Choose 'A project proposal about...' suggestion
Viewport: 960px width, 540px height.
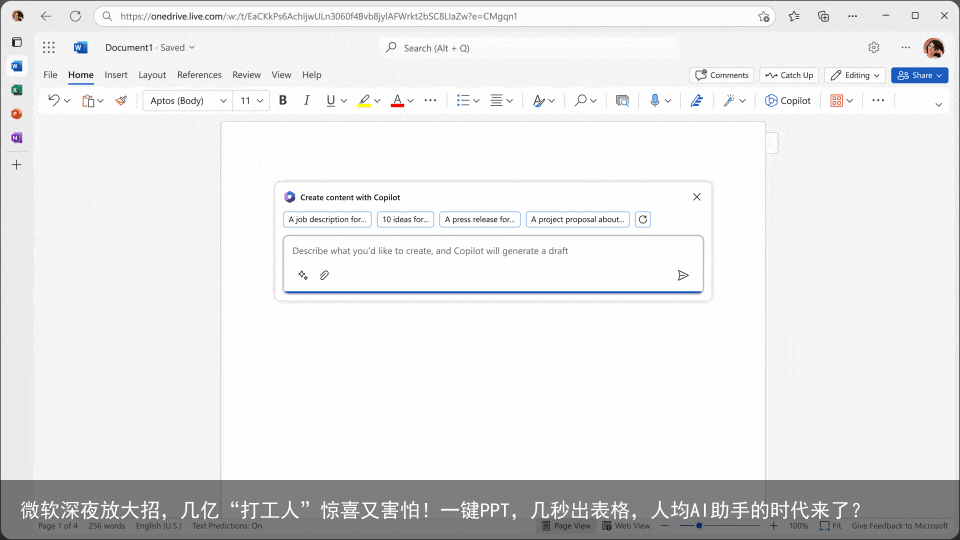577,219
